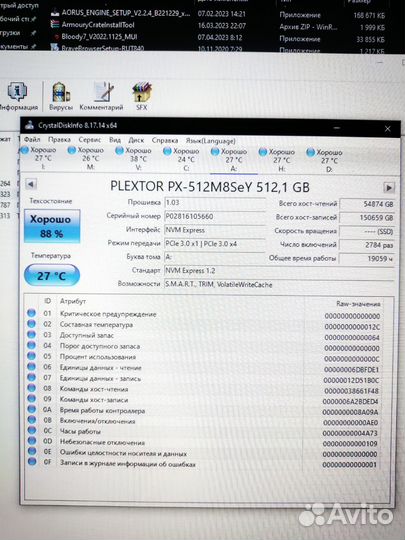Select Bloody7_V2022.1125_MUI file in Explorer
Viewport: 405px width, 540px height.
[x=96, y=37]
